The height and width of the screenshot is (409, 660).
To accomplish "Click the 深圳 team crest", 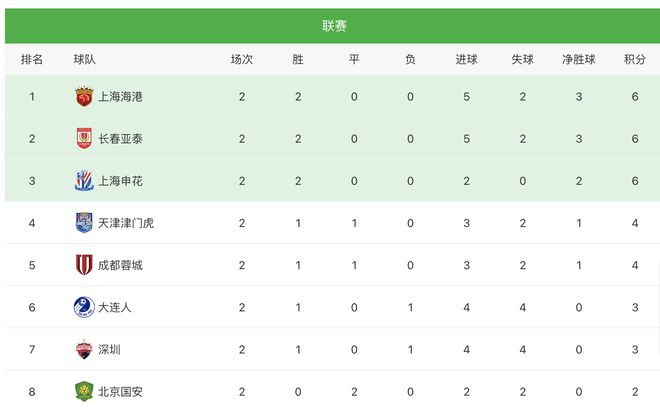I will (84, 350).
